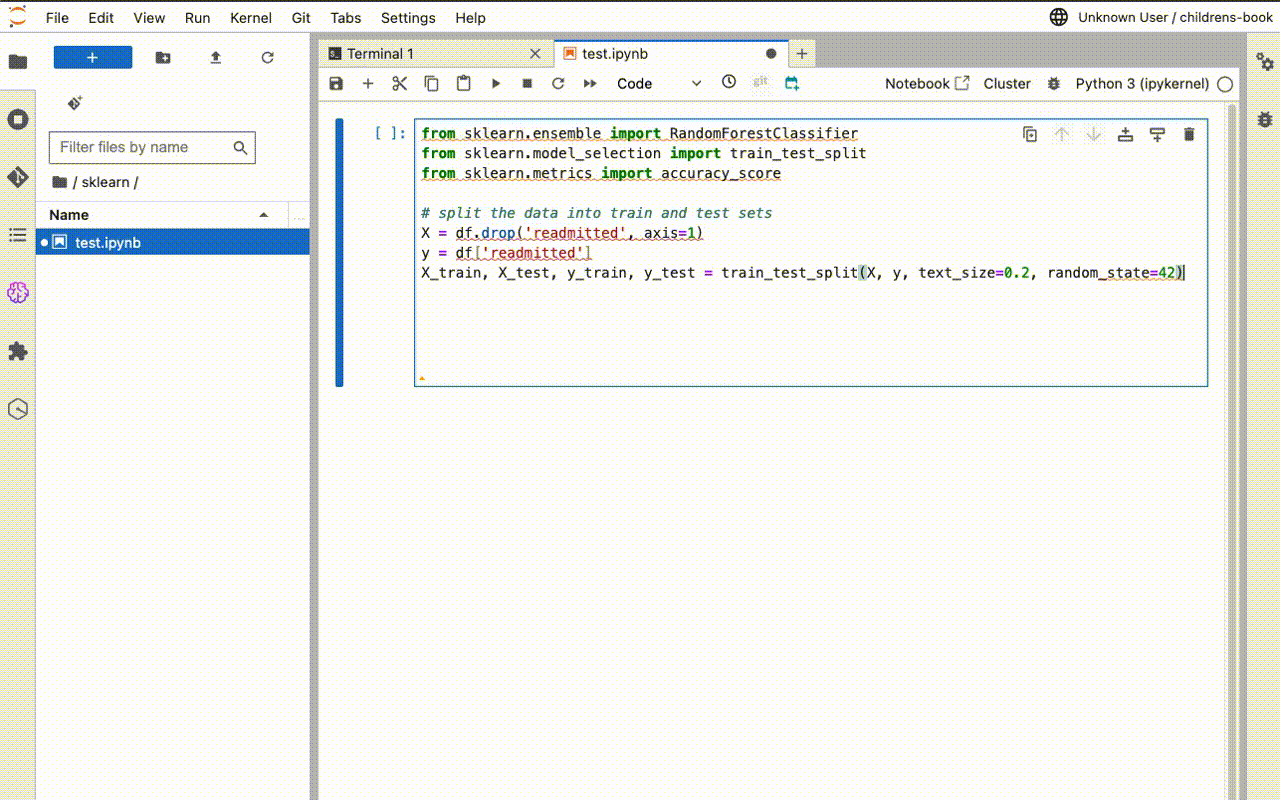Open the Code cell type dropdown
The height and width of the screenshot is (800, 1280).
point(658,84)
